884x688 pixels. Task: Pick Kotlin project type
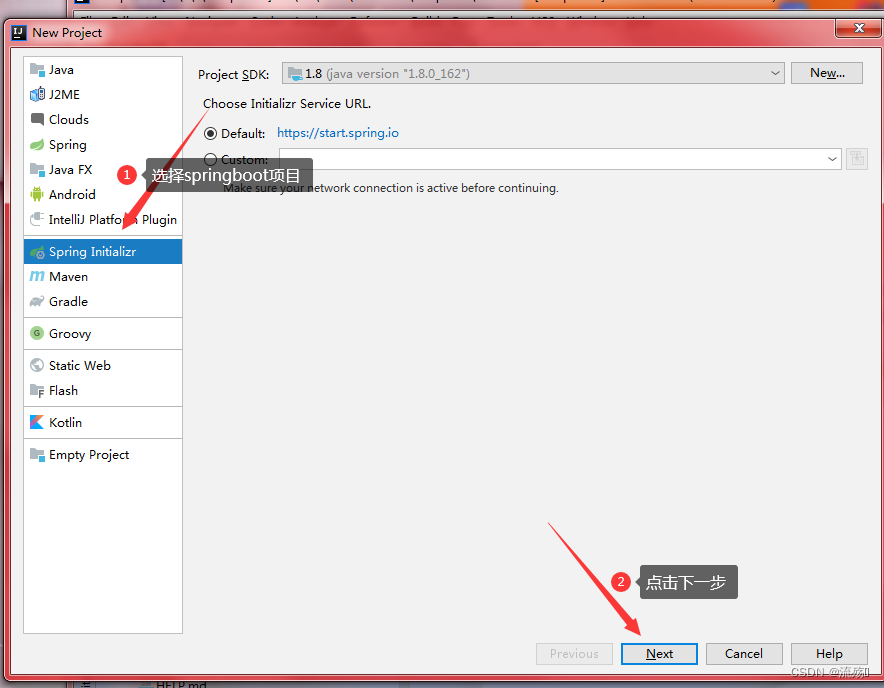click(x=103, y=422)
